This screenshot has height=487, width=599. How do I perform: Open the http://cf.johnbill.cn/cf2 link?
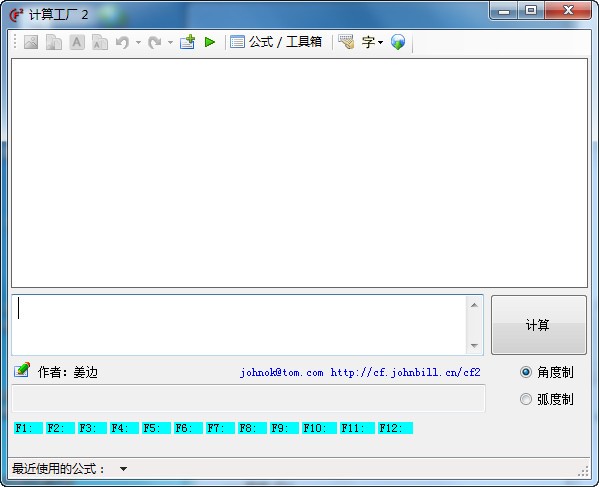(405, 372)
